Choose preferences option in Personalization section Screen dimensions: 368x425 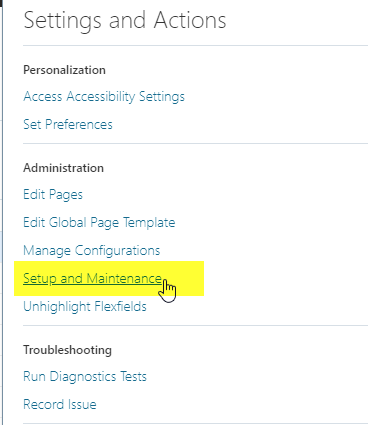pyautogui.click(x=68, y=125)
